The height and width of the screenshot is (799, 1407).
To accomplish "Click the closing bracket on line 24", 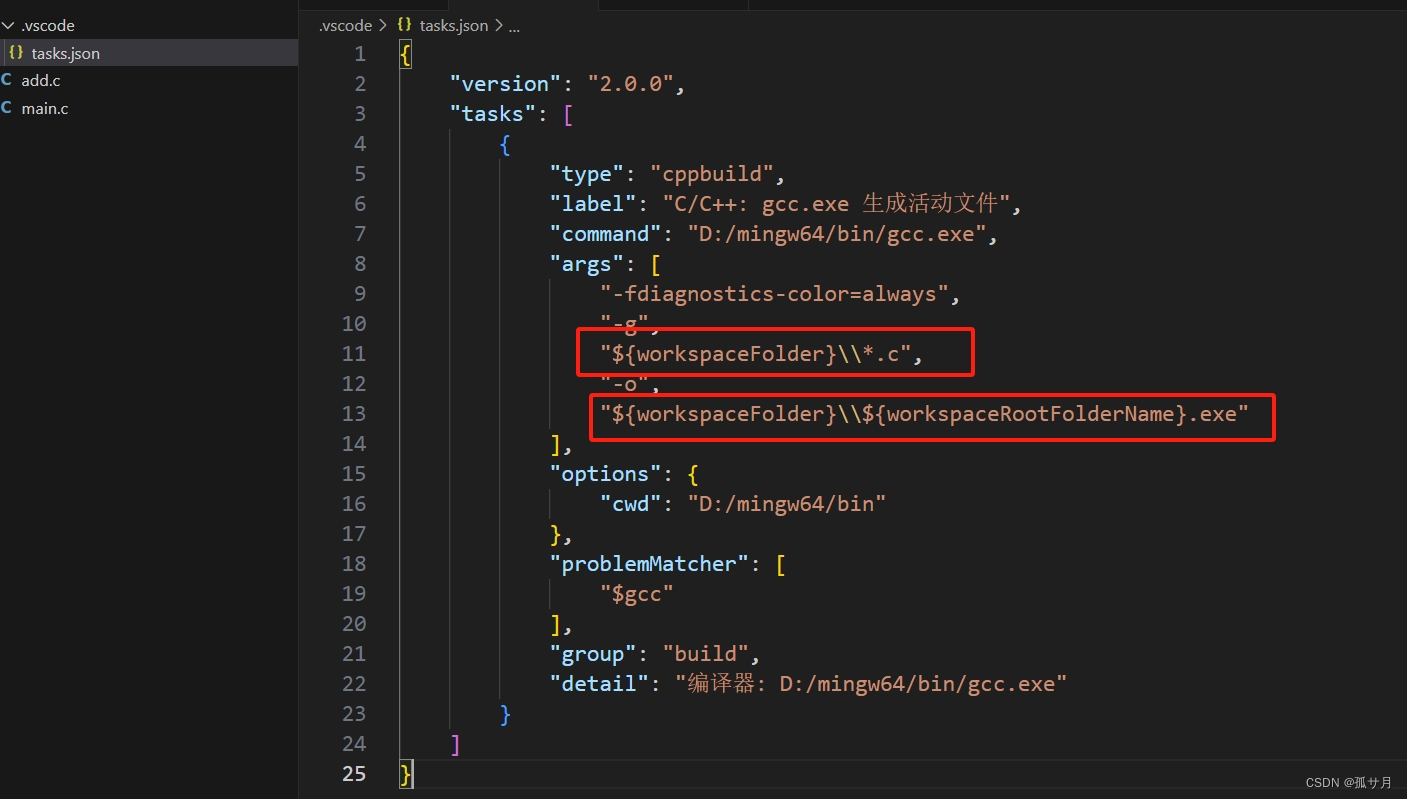I will 455,744.
